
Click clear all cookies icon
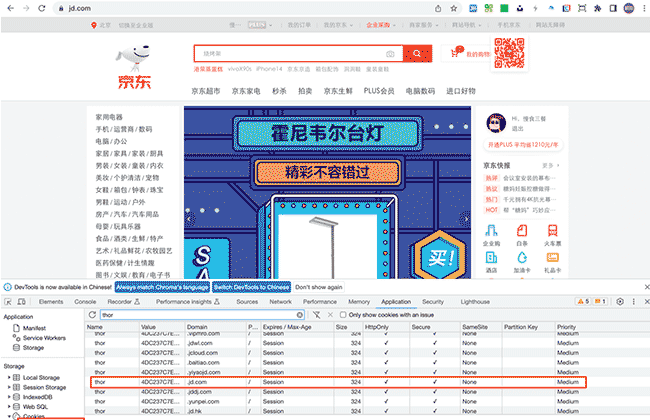(x=316, y=315)
